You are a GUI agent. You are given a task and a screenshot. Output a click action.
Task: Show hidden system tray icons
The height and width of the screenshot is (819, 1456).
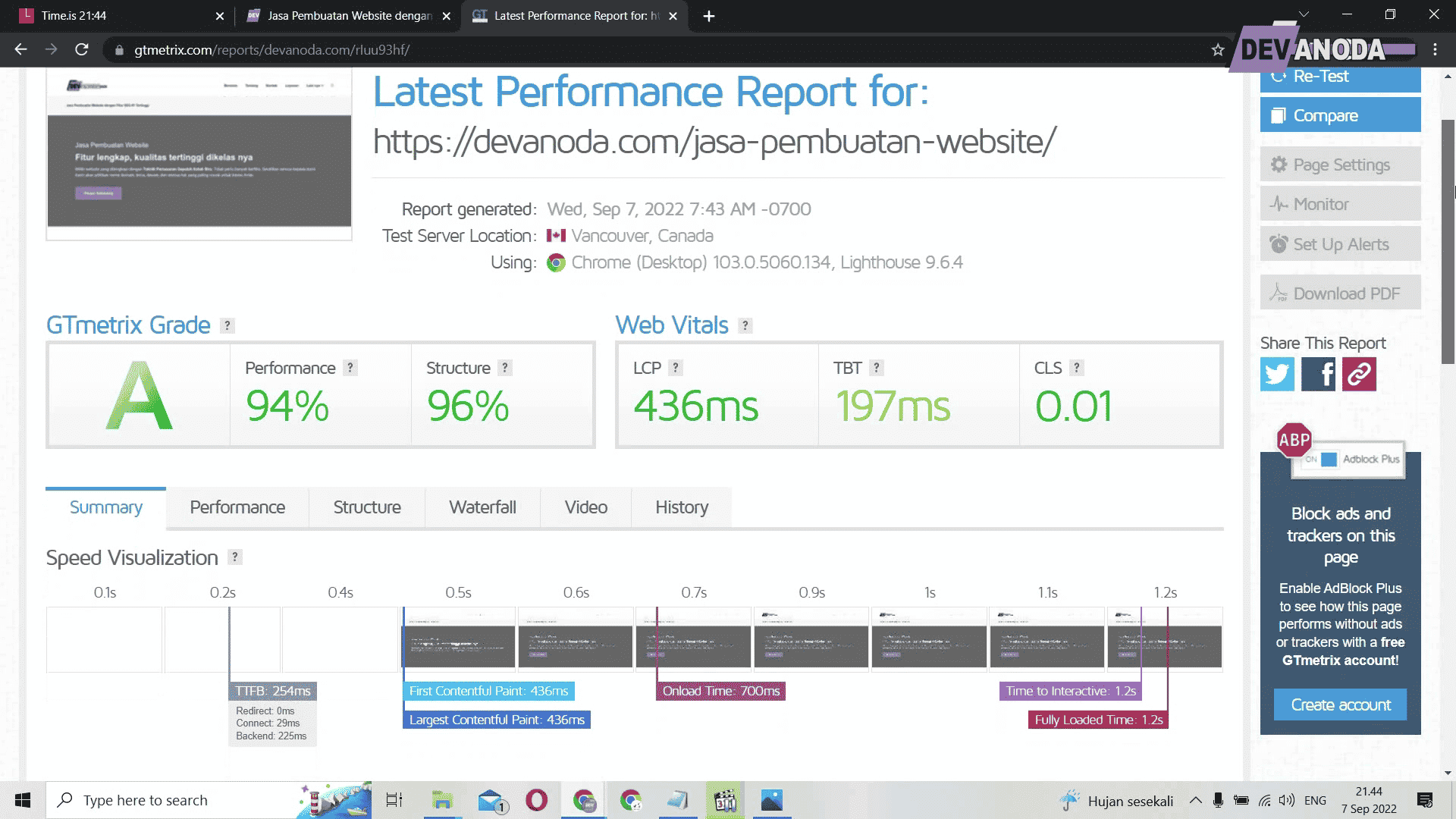click(1196, 800)
